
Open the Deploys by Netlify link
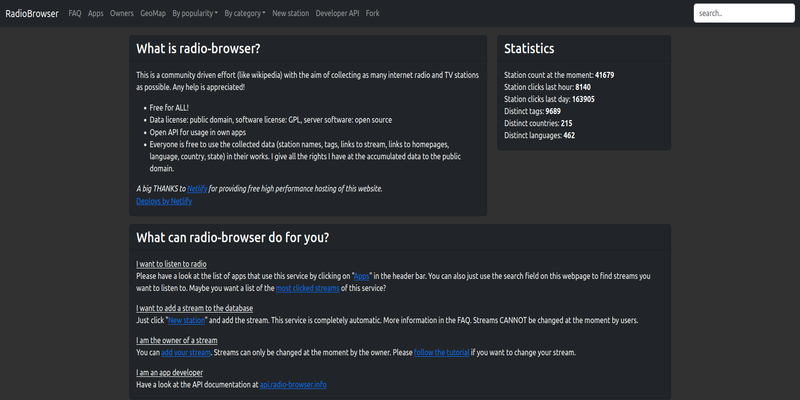click(x=164, y=201)
